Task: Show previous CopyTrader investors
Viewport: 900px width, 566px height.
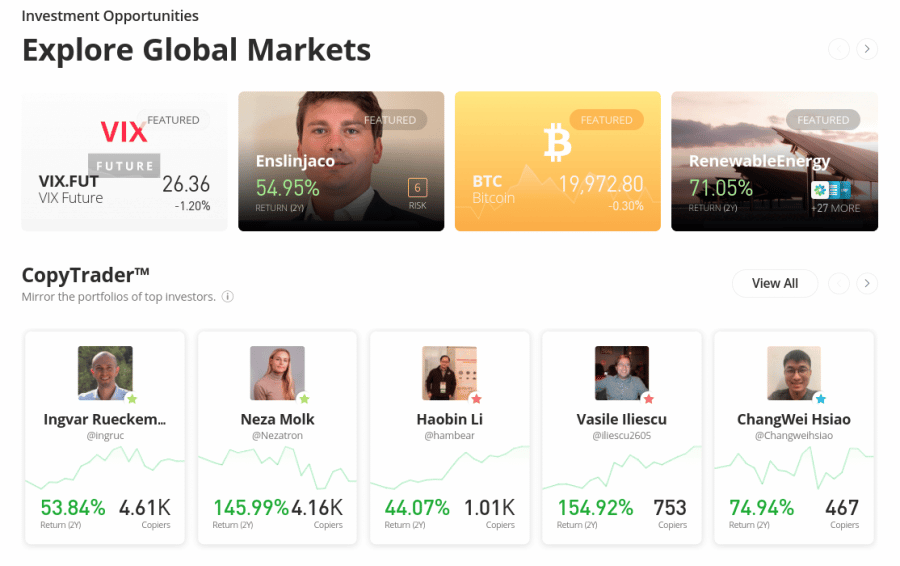Action: pyautogui.click(x=838, y=283)
